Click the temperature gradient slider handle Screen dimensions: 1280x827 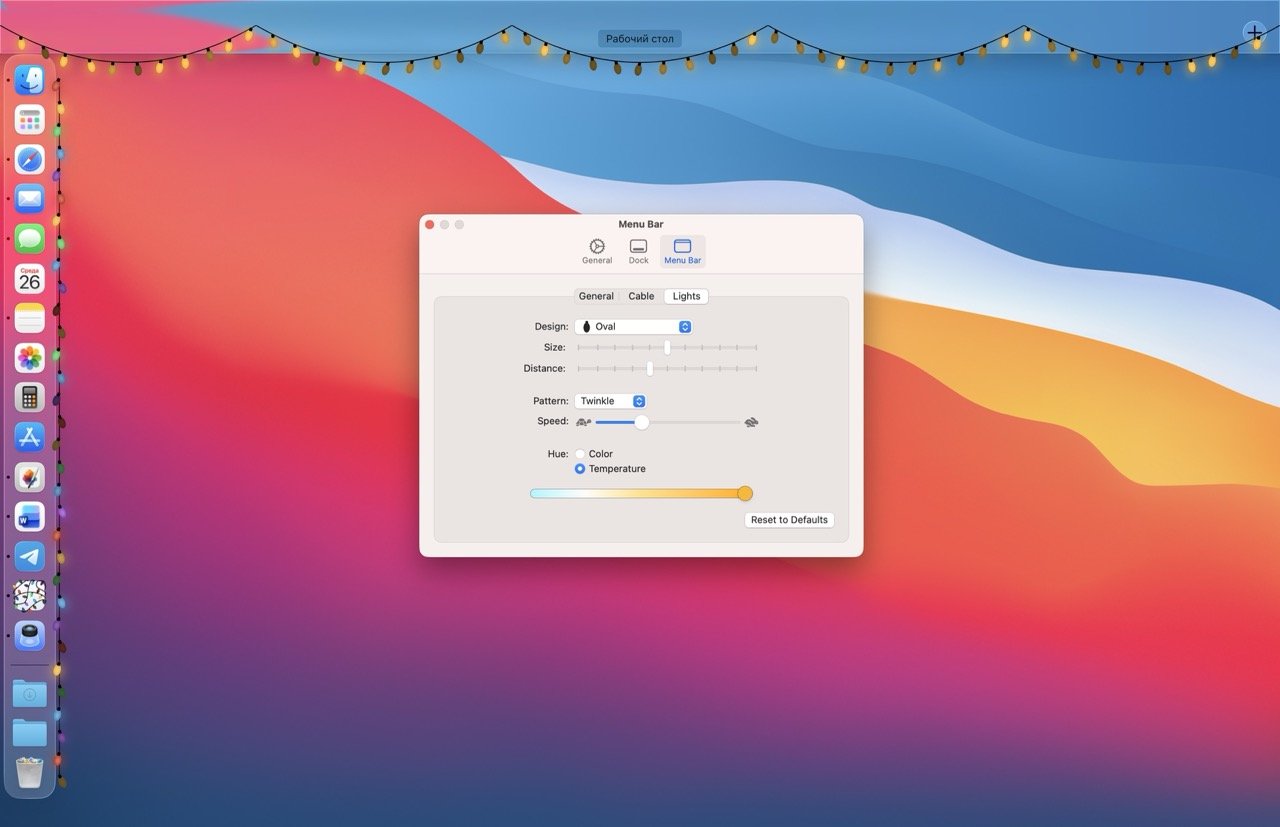coord(745,493)
